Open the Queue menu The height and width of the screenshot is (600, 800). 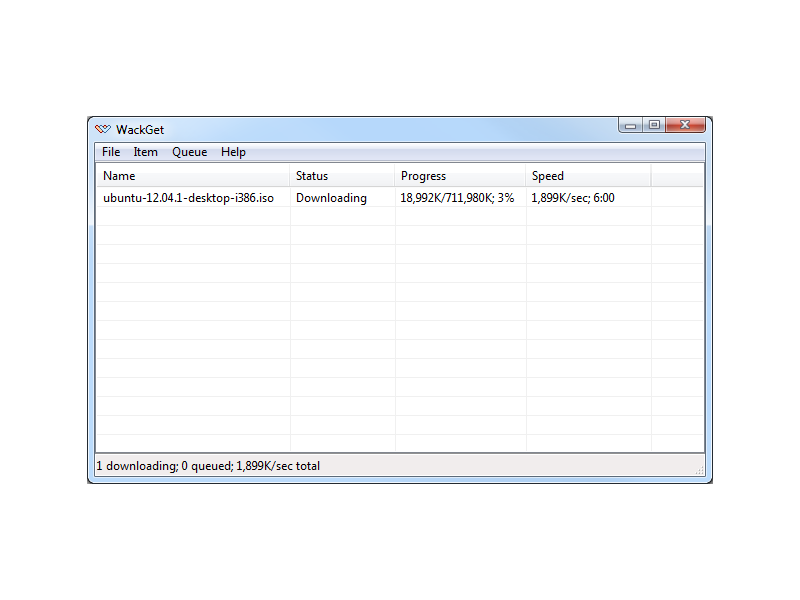coord(189,152)
